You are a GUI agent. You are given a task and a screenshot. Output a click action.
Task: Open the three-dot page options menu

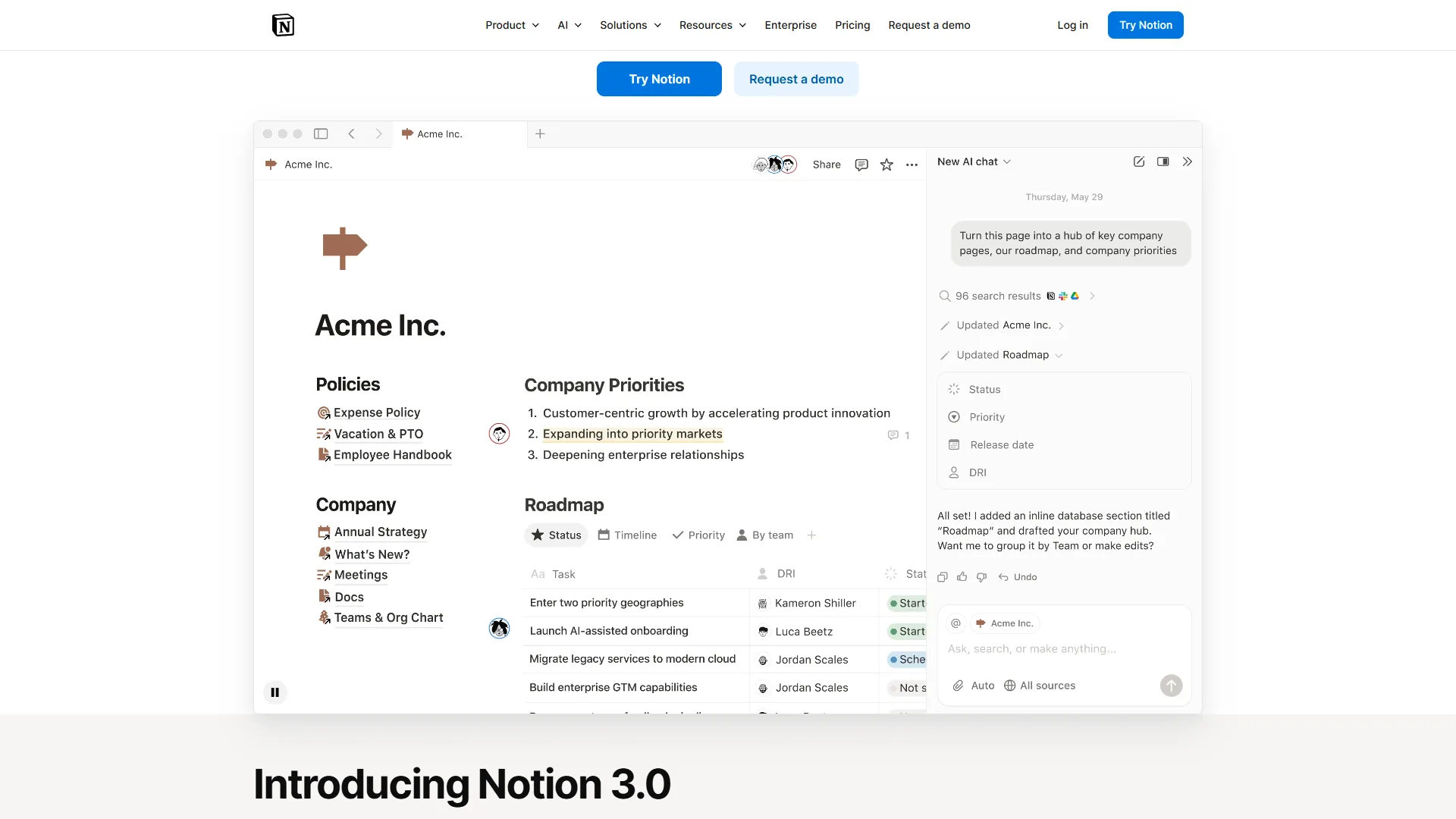pos(912,165)
